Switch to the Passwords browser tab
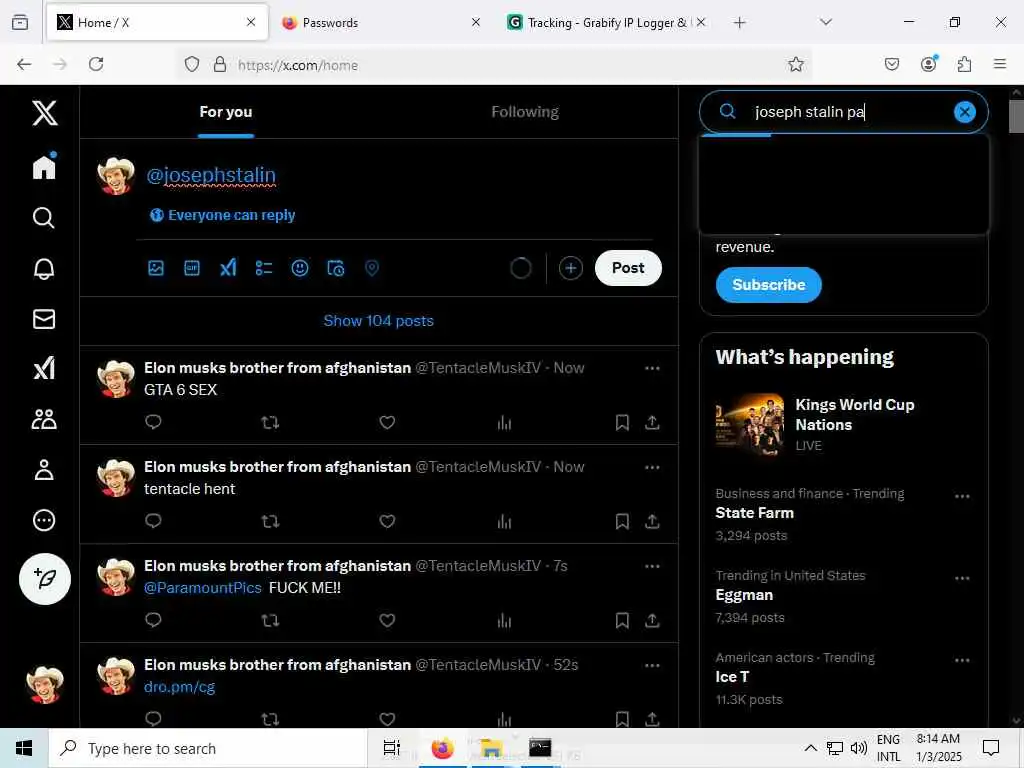This screenshot has height=768, width=1024. 379,22
